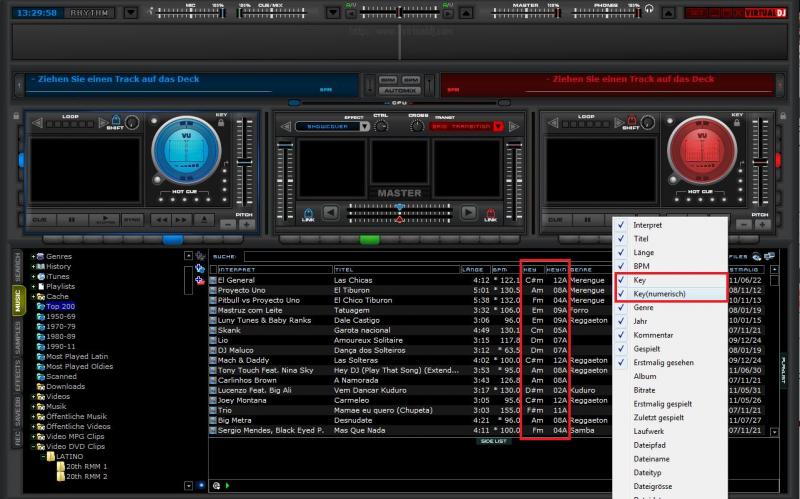Decrease loop length on left deck
The width and height of the screenshot is (800, 499).
[x=37, y=123]
